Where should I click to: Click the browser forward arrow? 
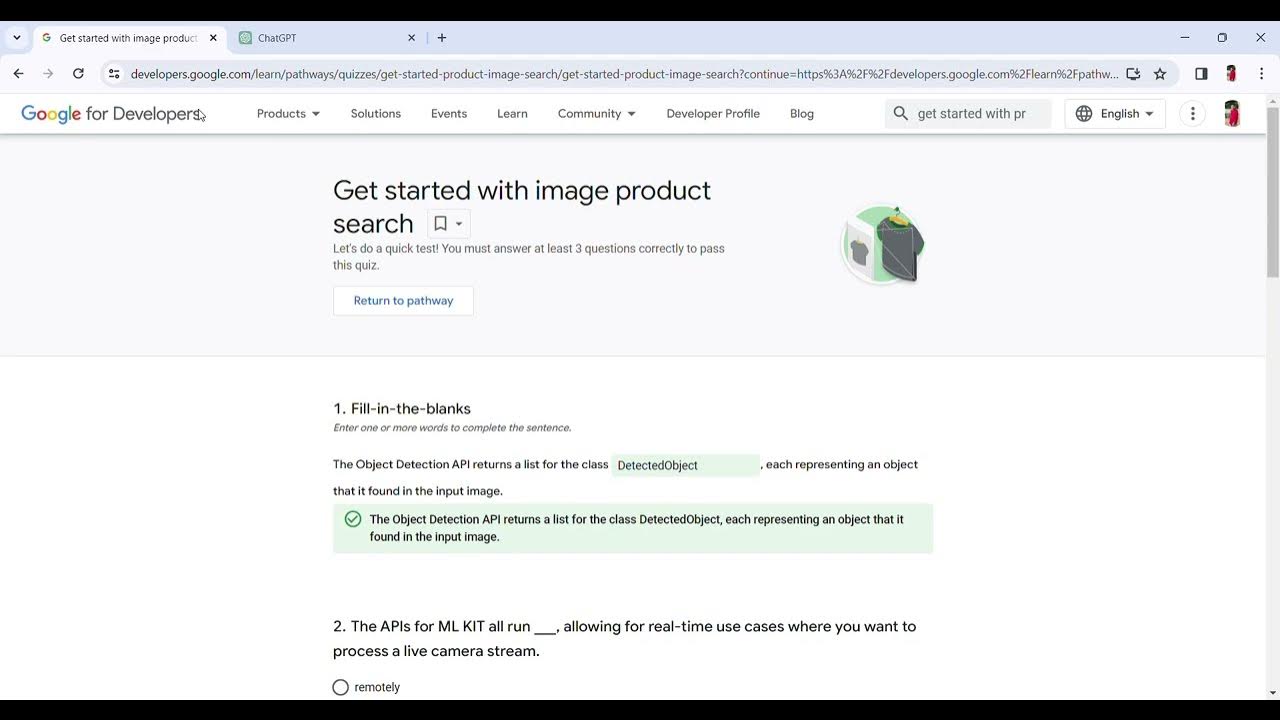(48, 74)
